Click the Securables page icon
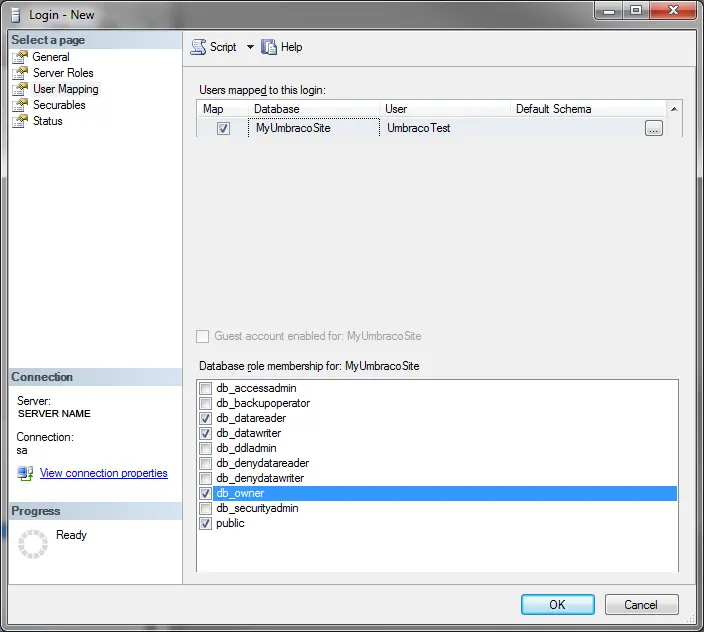Screen dimensions: 704x632 click(x=20, y=105)
